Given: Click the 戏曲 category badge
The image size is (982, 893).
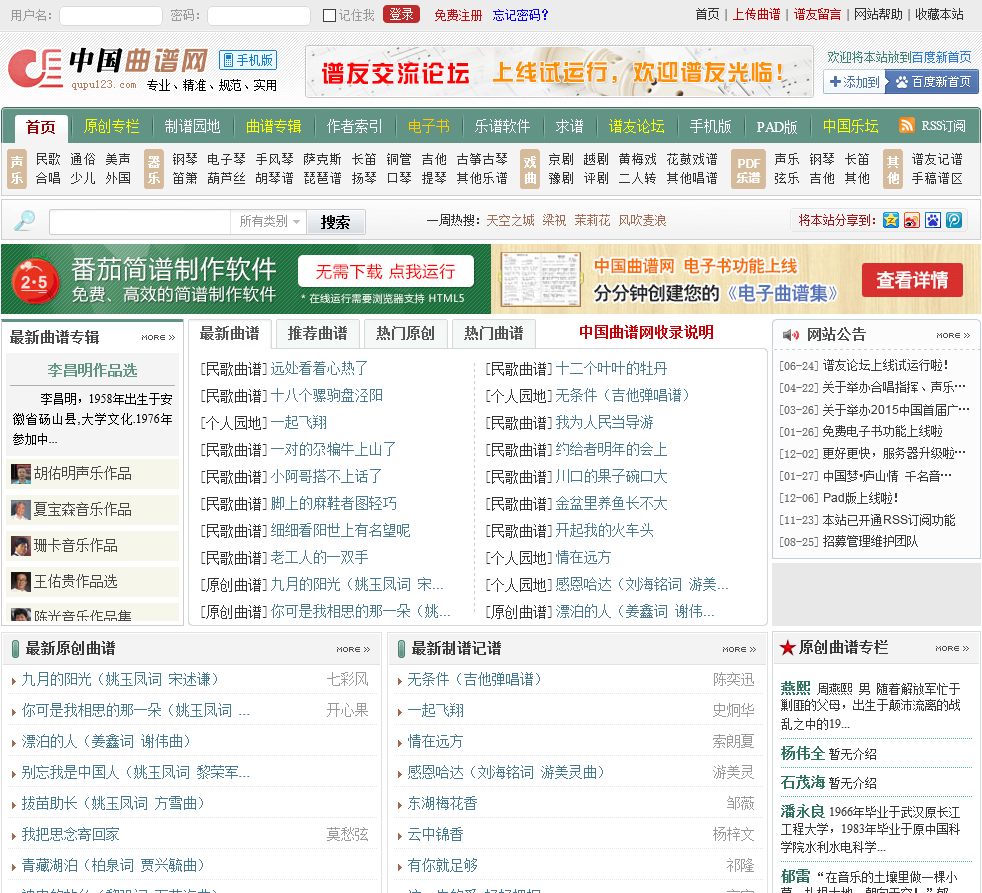Looking at the screenshot, I should tap(530, 169).
